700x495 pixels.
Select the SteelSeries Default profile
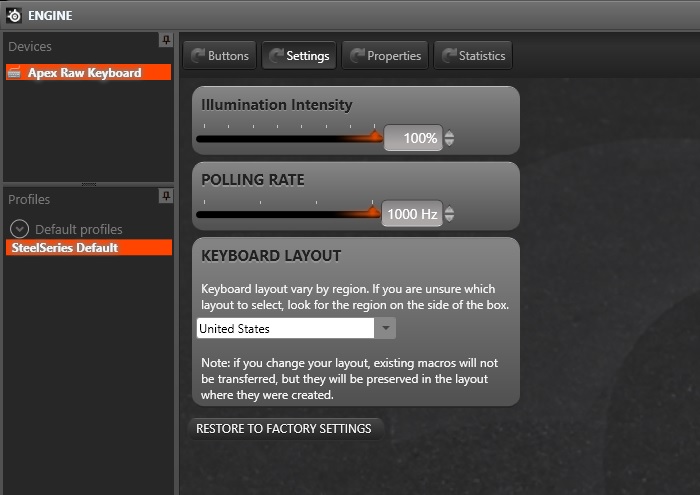pyautogui.click(x=89, y=248)
